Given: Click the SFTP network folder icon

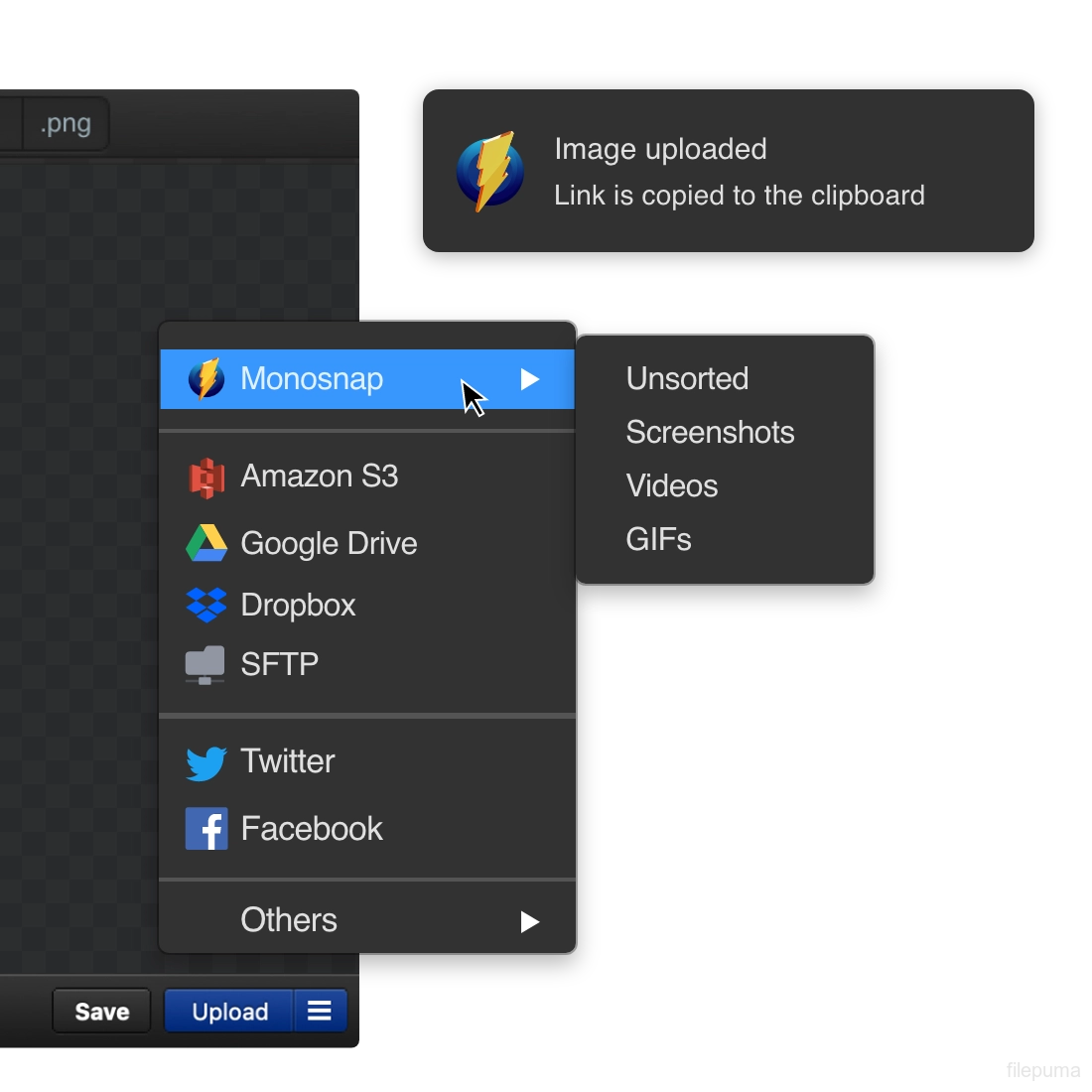Looking at the screenshot, I should tap(205, 664).
